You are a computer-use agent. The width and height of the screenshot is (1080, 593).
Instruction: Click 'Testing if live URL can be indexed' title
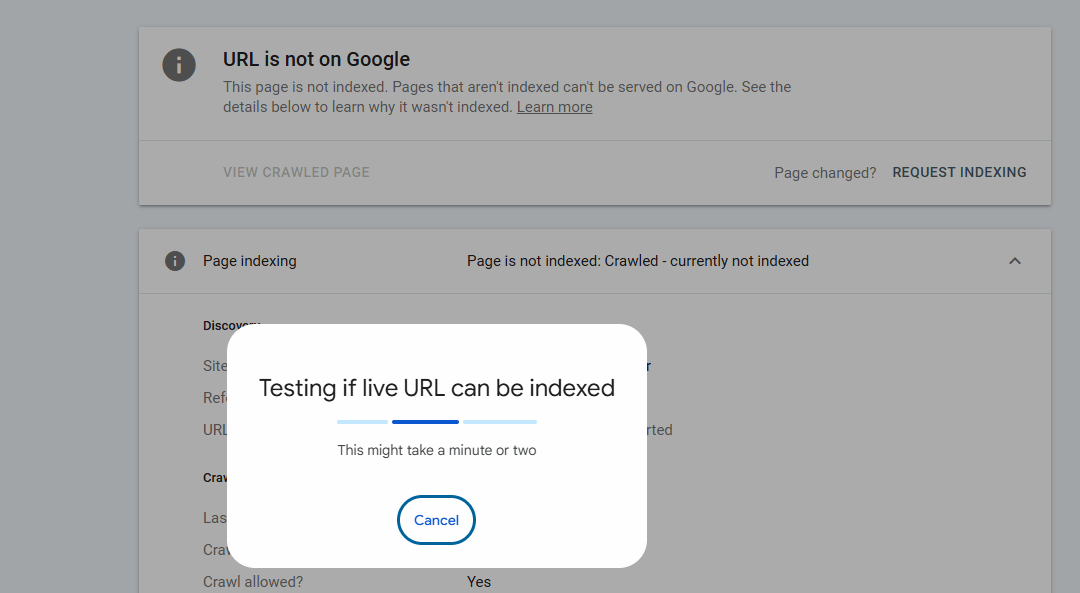(437, 388)
